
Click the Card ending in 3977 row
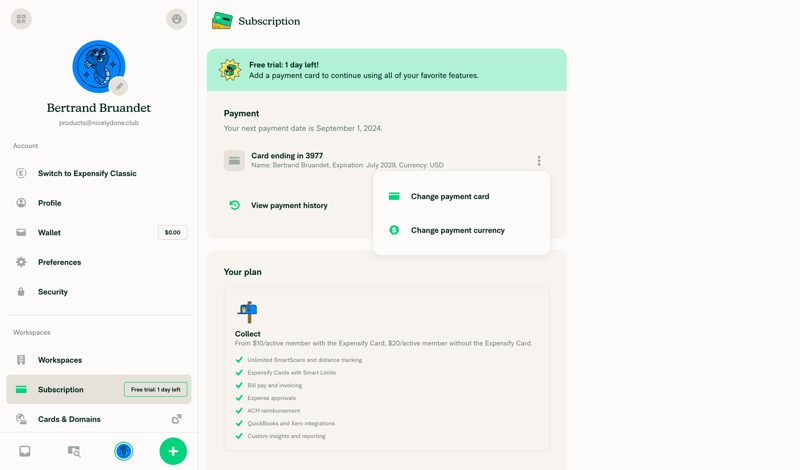[x=386, y=161]
